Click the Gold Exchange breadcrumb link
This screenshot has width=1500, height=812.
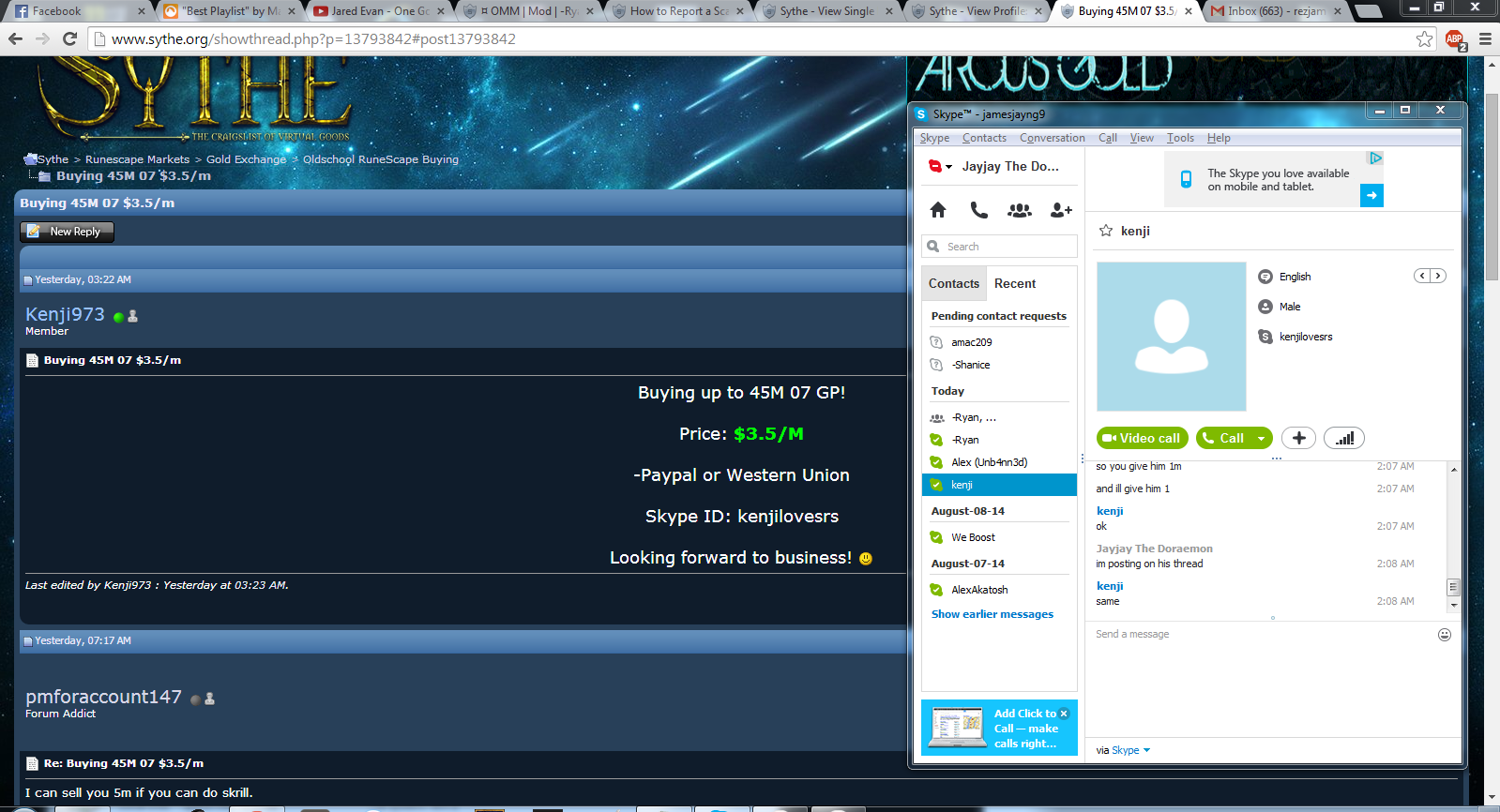point(246,159)
